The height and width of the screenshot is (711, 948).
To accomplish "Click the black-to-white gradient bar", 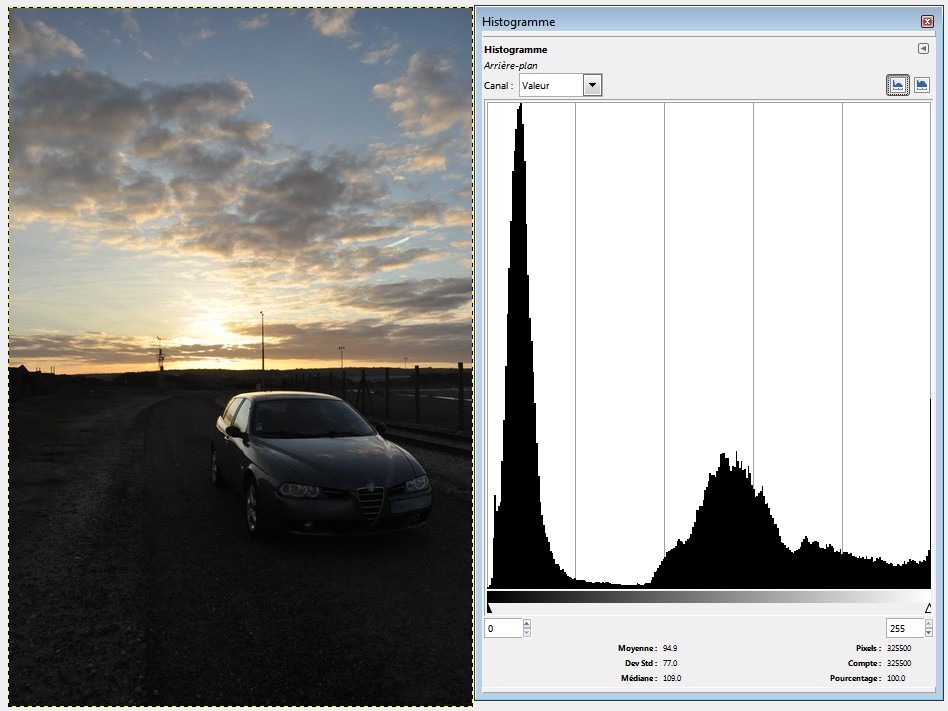I will coord(708,596).
